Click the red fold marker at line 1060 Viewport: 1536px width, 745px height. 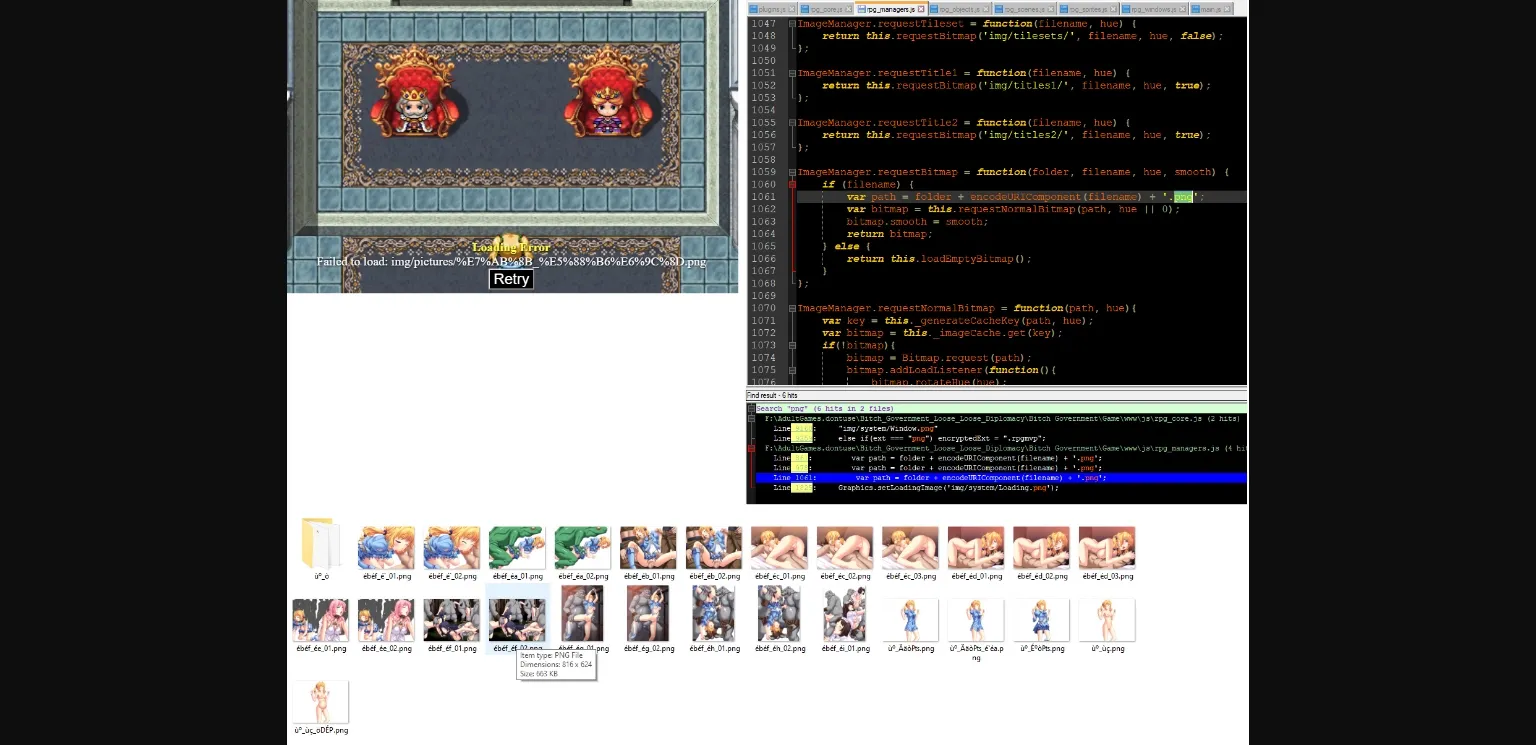792,185
